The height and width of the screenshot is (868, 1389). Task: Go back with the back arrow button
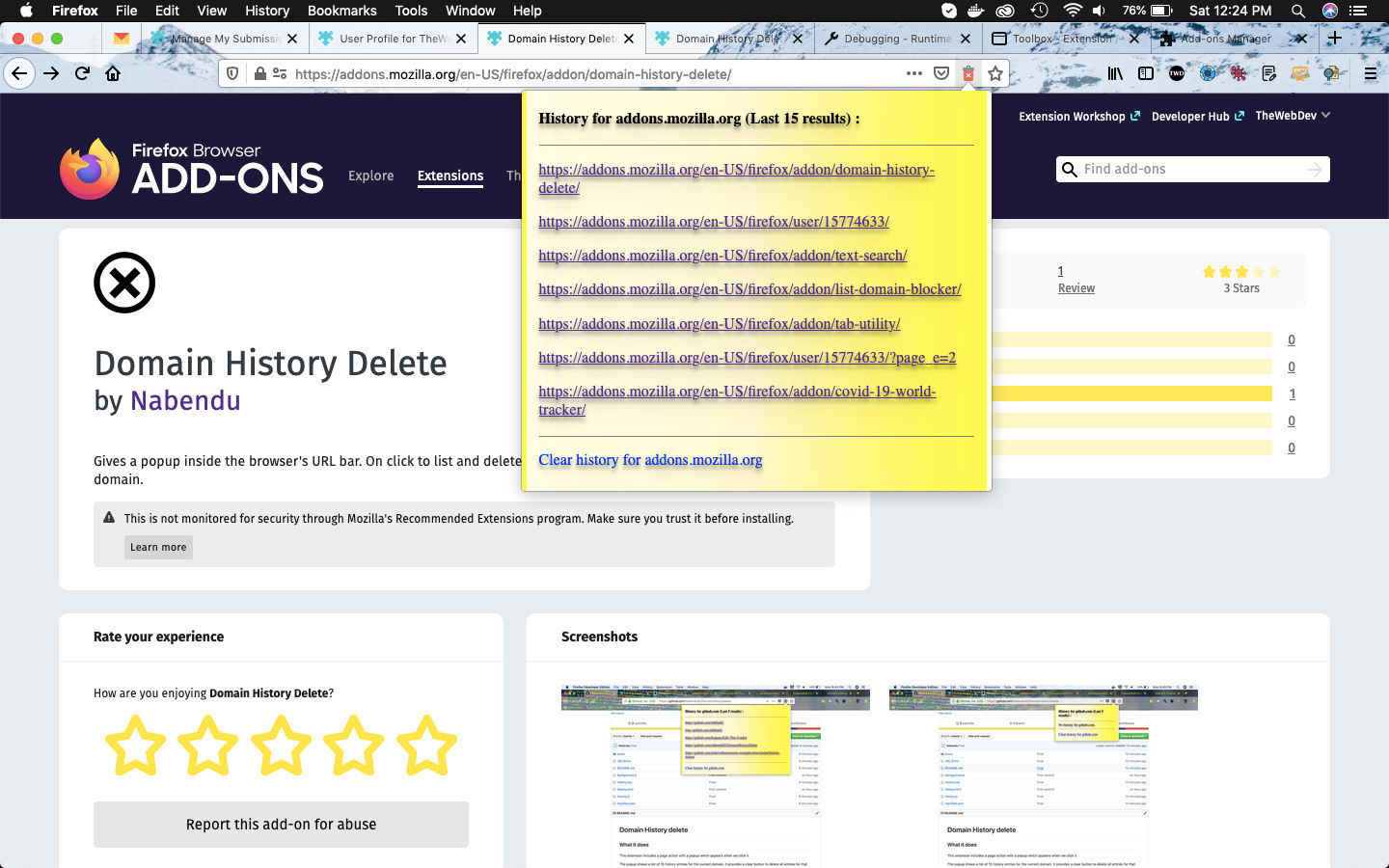click(19, 73)
